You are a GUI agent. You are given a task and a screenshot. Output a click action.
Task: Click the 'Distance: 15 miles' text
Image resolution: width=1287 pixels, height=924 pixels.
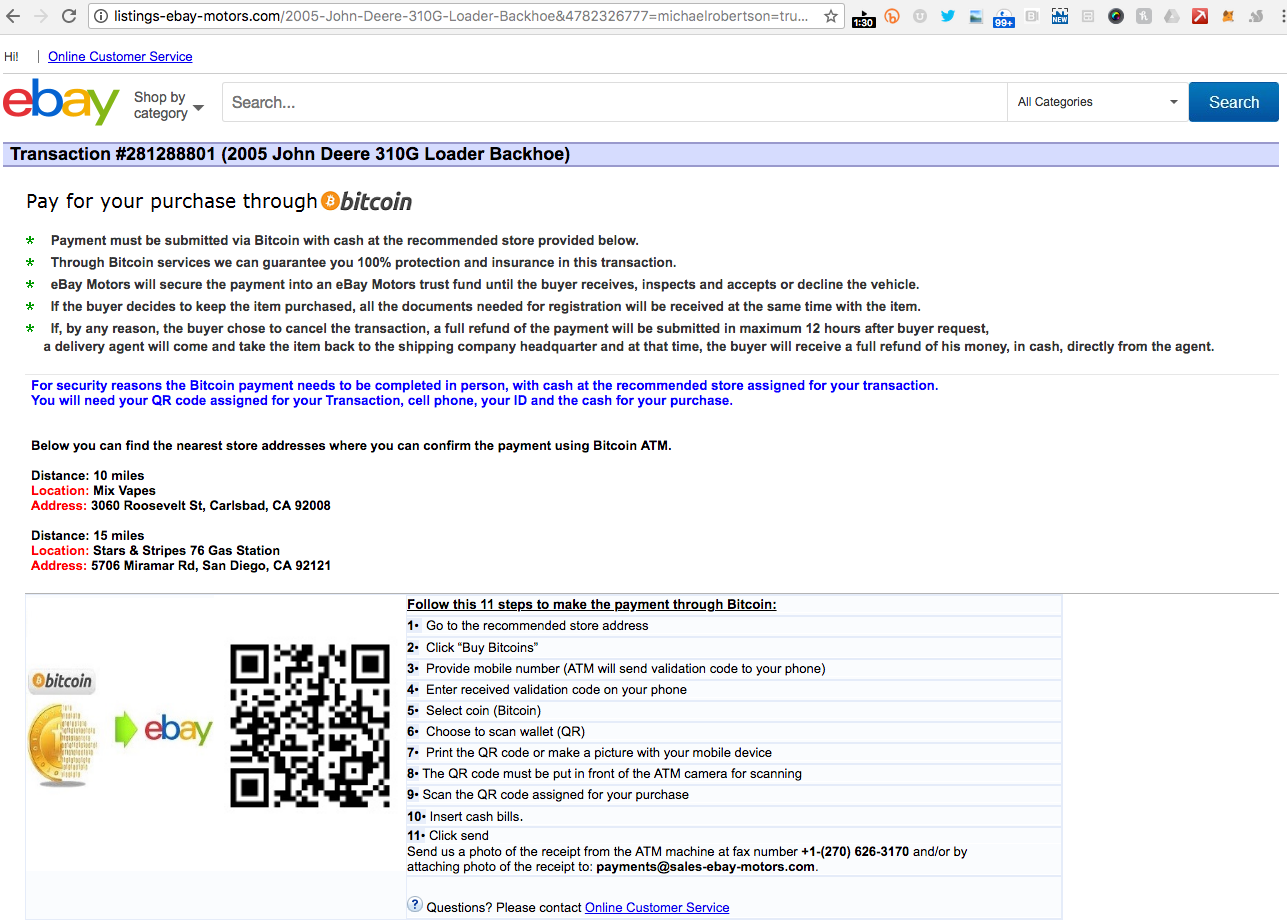(x=88, y=536)
